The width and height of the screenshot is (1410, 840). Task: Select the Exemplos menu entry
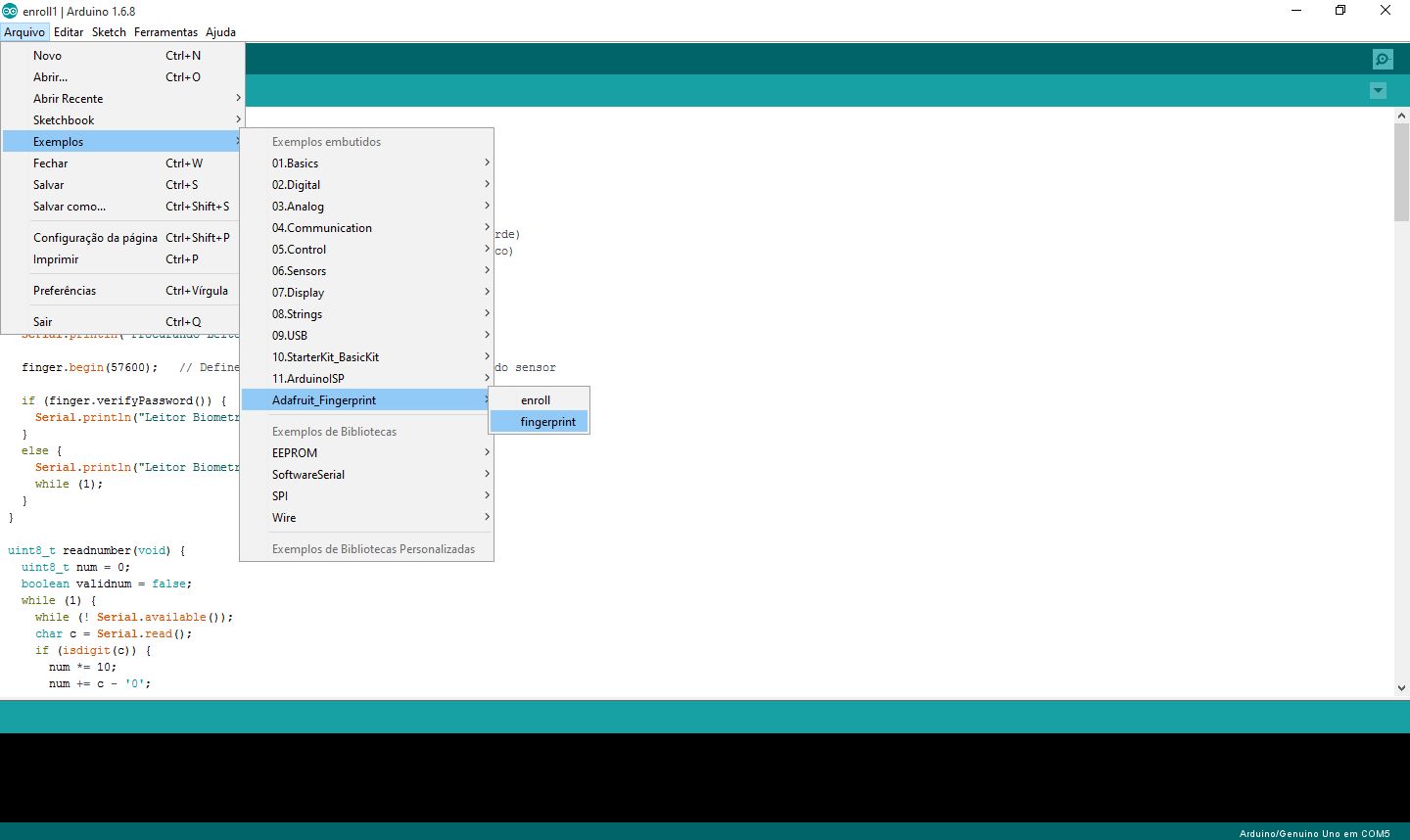(122, 142)
